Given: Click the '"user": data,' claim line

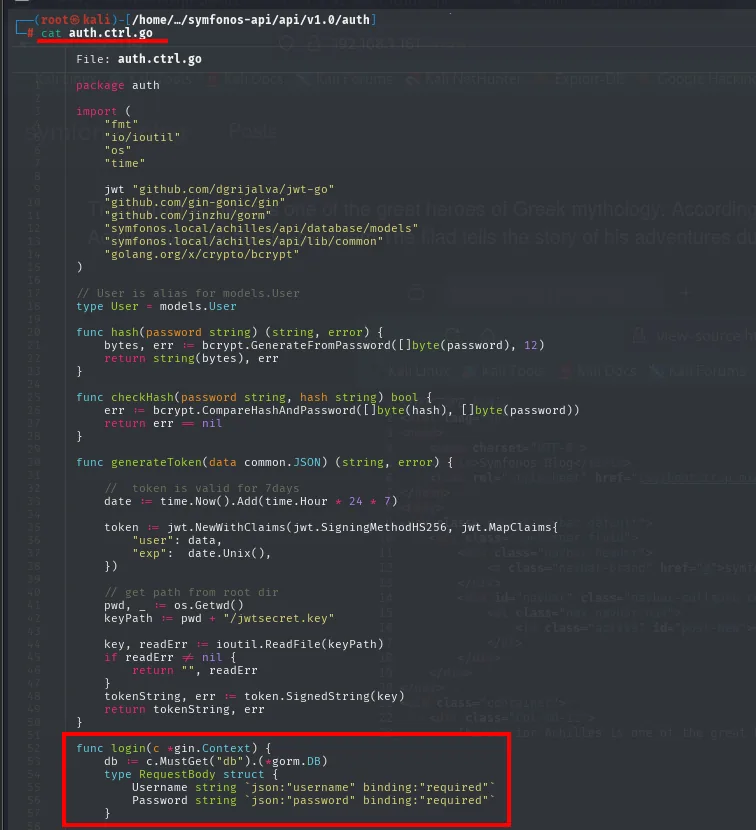Looking at the screenshot, I should point(177,540).
